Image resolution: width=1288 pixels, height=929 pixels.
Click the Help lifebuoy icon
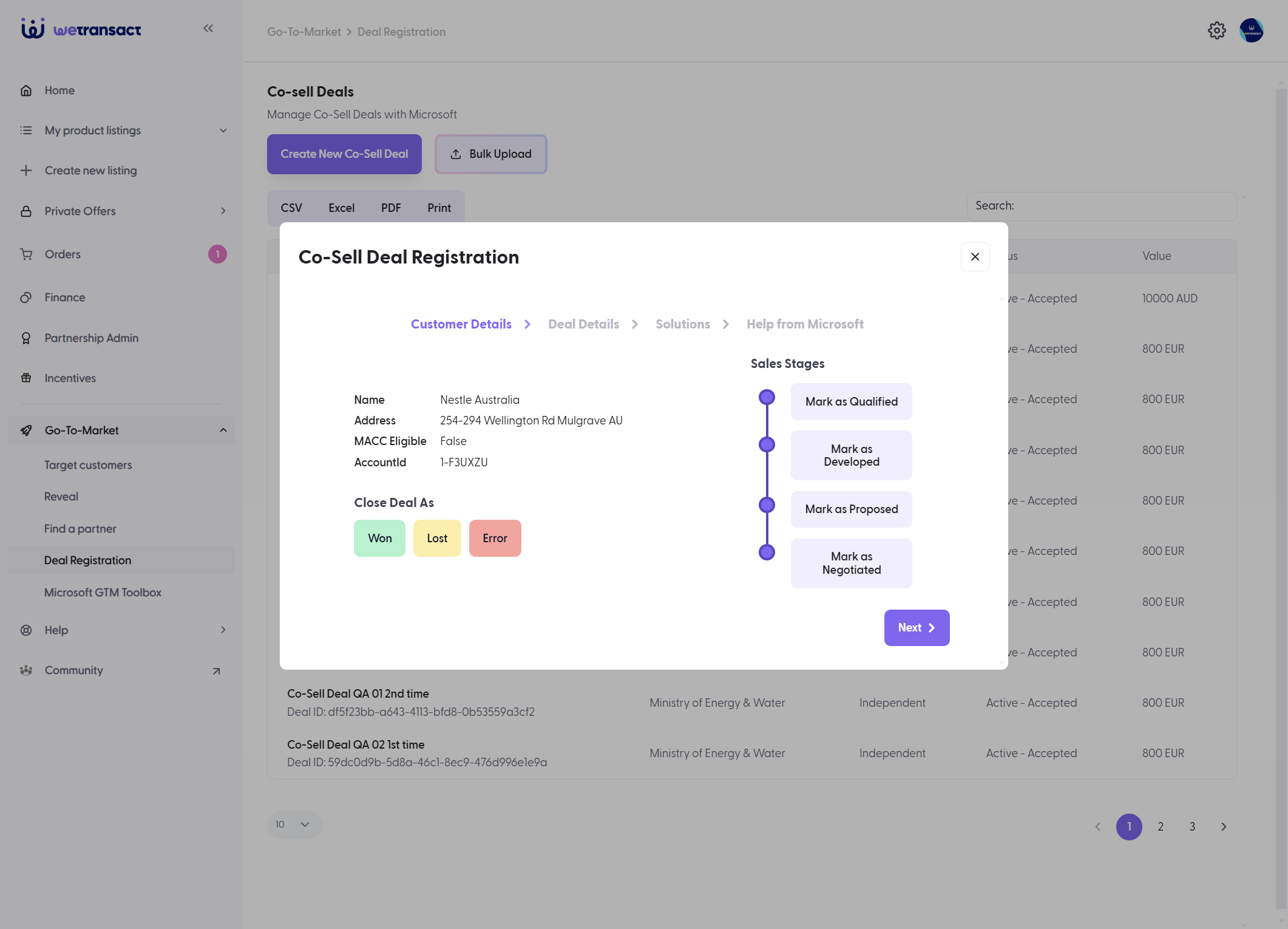click(x=26, y=630)
